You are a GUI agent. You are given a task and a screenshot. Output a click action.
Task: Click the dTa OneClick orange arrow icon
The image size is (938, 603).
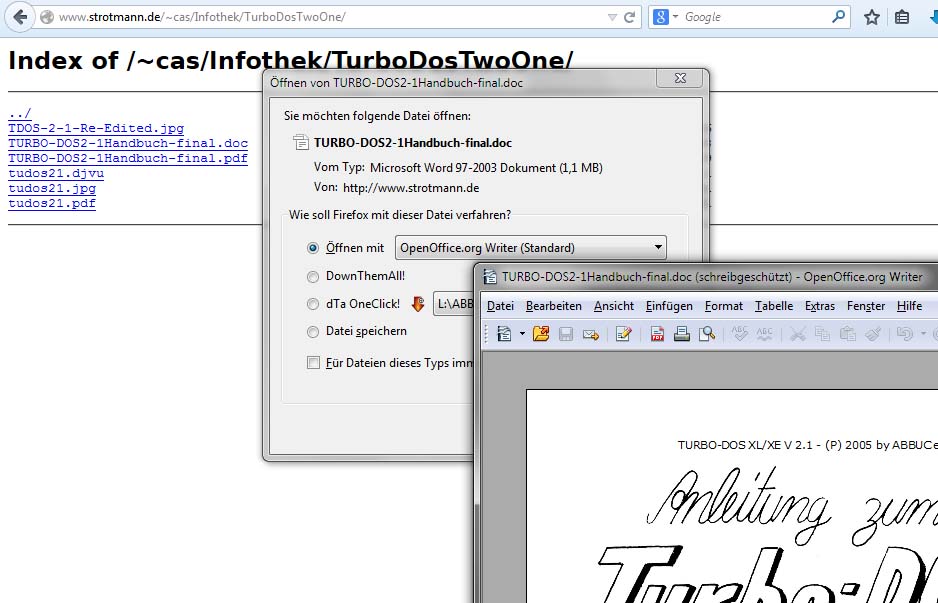418,304
